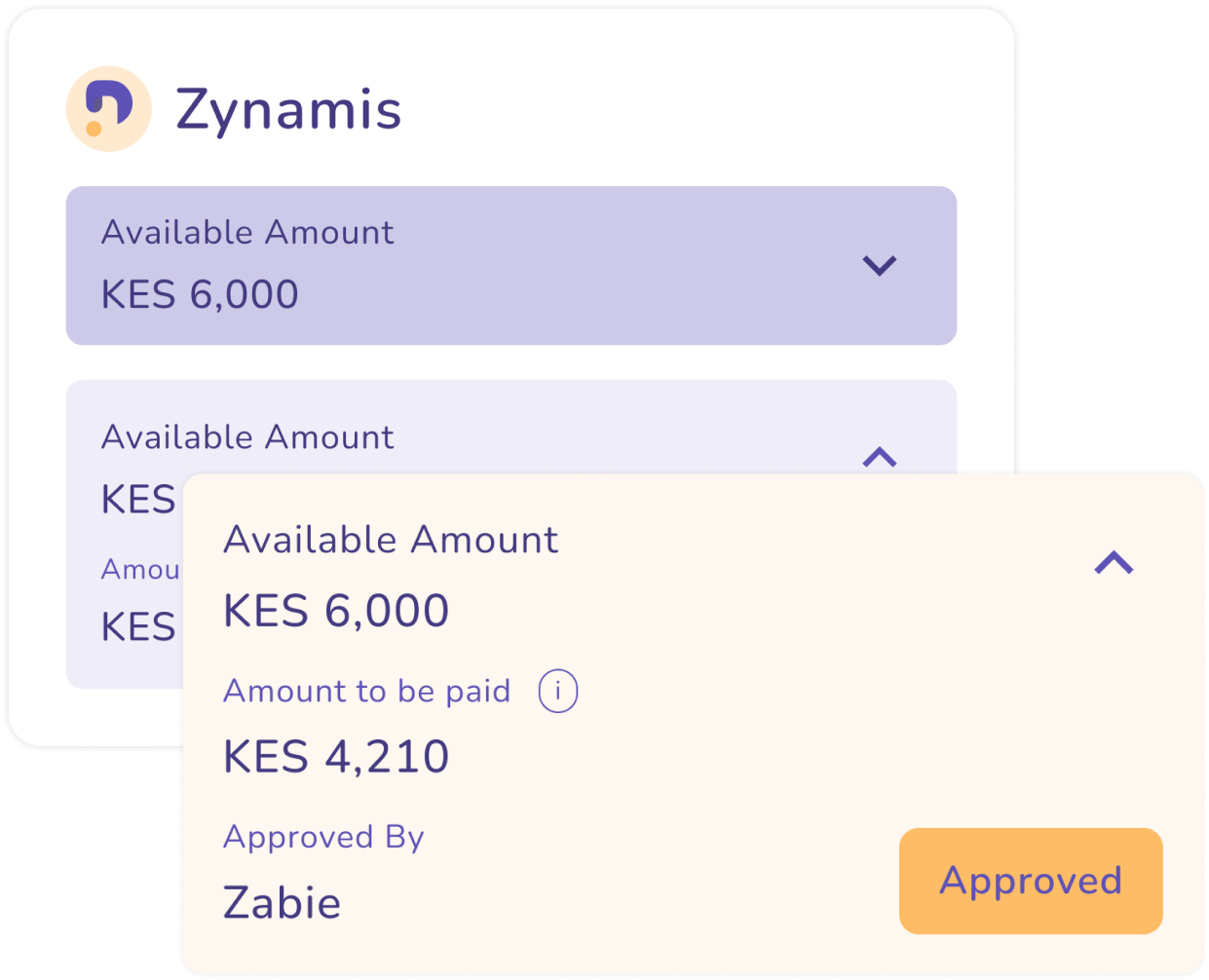Click the KES text above the "Amou" label

(138, 500)
